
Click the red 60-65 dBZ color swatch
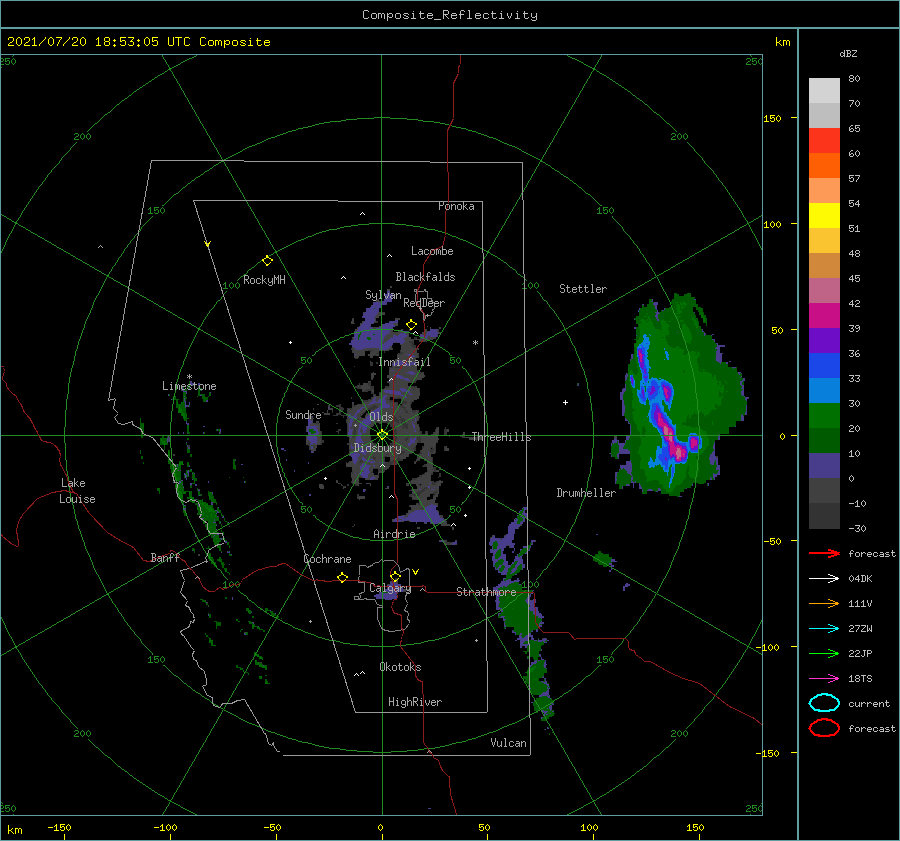(x=824, y=141)
